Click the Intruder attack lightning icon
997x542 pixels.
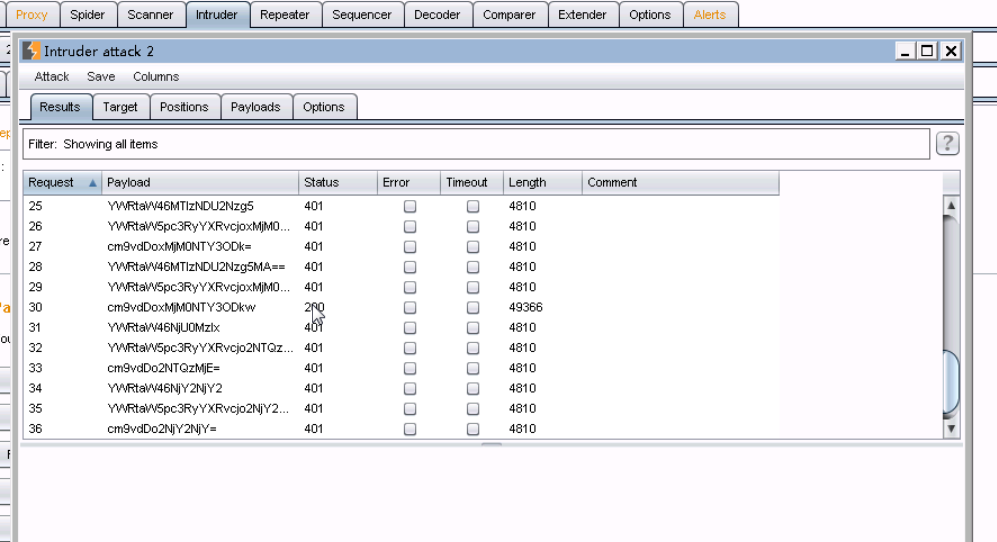point(31,51)
